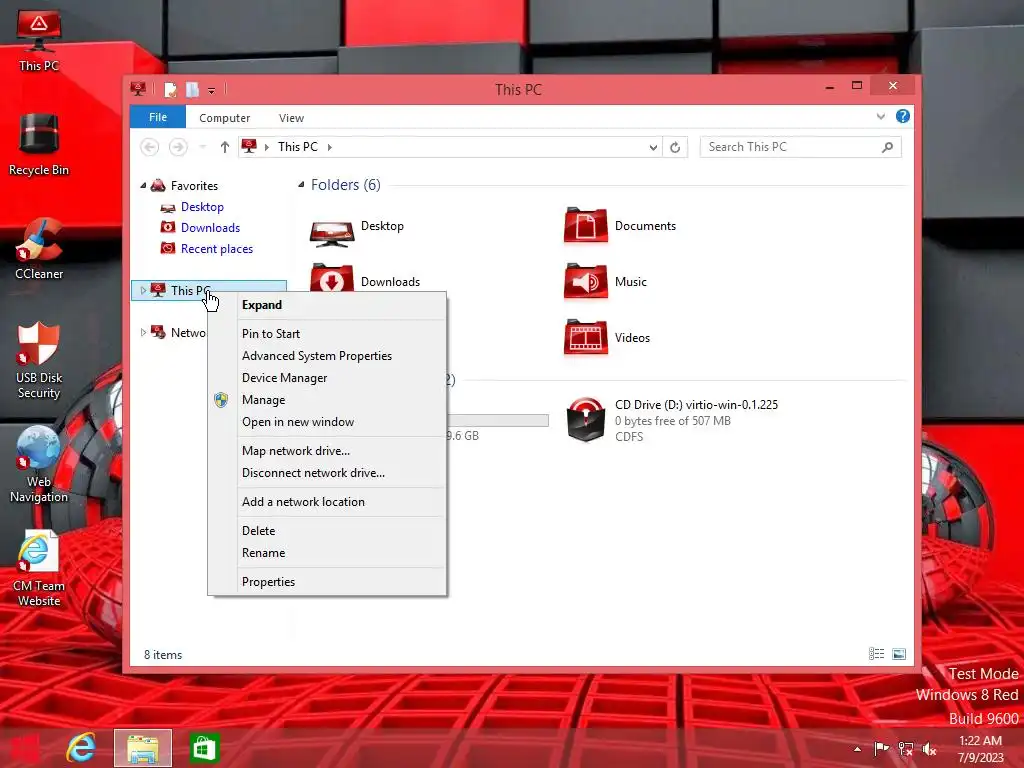Open This PC desktop icon
The width and height of the screenshot is (1024, 768).
click(39, 42)
